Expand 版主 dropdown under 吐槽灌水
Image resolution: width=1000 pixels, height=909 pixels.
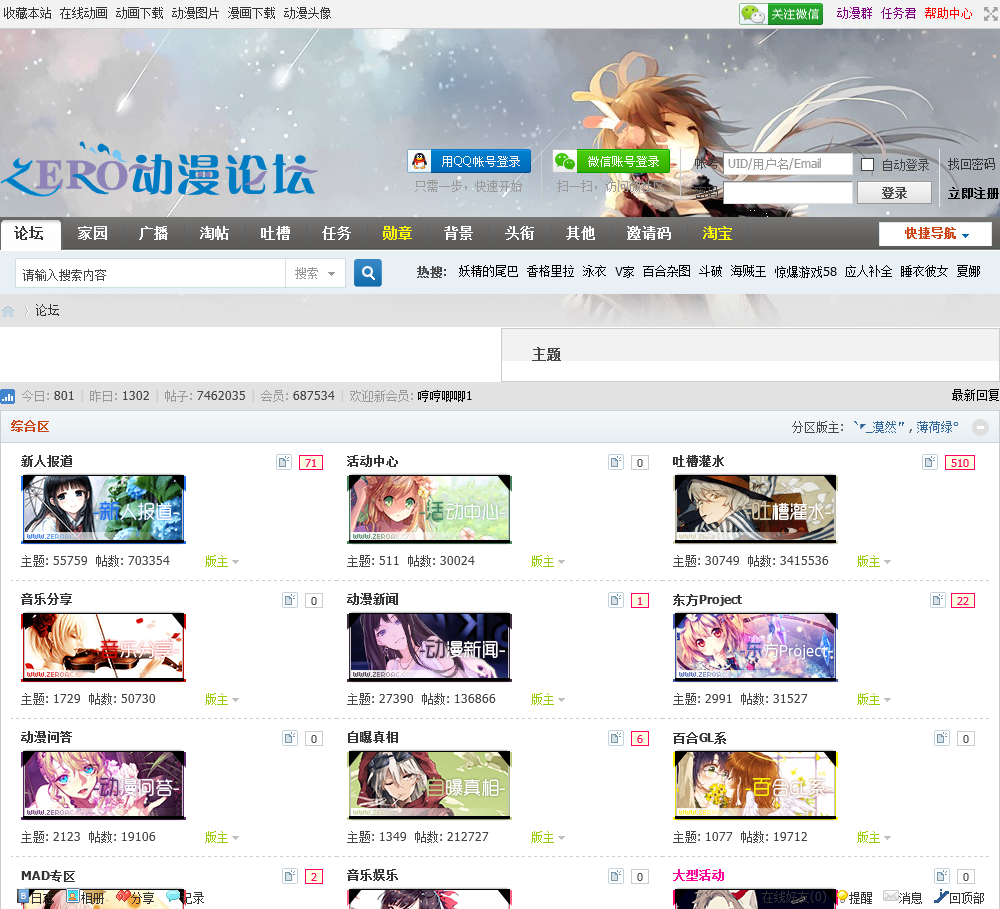(x=873, y=561)
